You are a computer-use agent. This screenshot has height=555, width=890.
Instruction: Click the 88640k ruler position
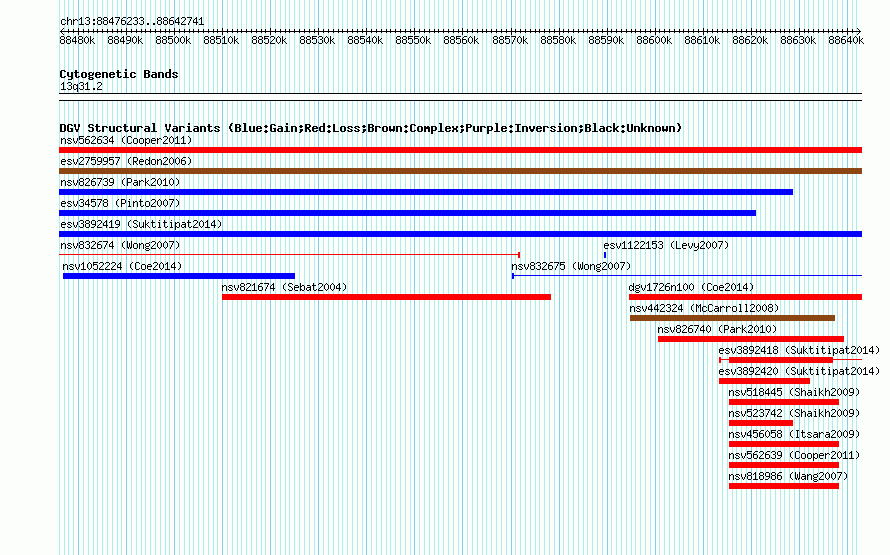point(846,40)
